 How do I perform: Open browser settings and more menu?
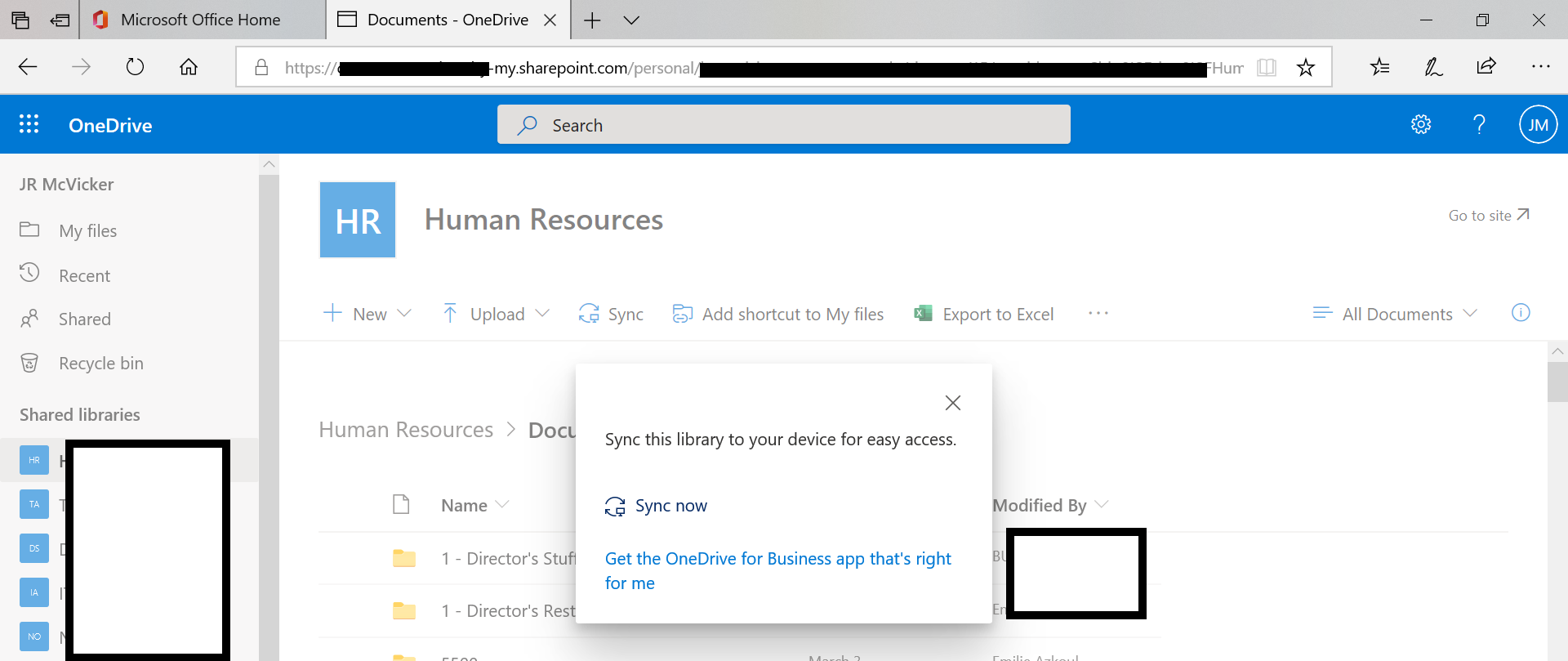pyautogui.click(x=1540, y=66)
